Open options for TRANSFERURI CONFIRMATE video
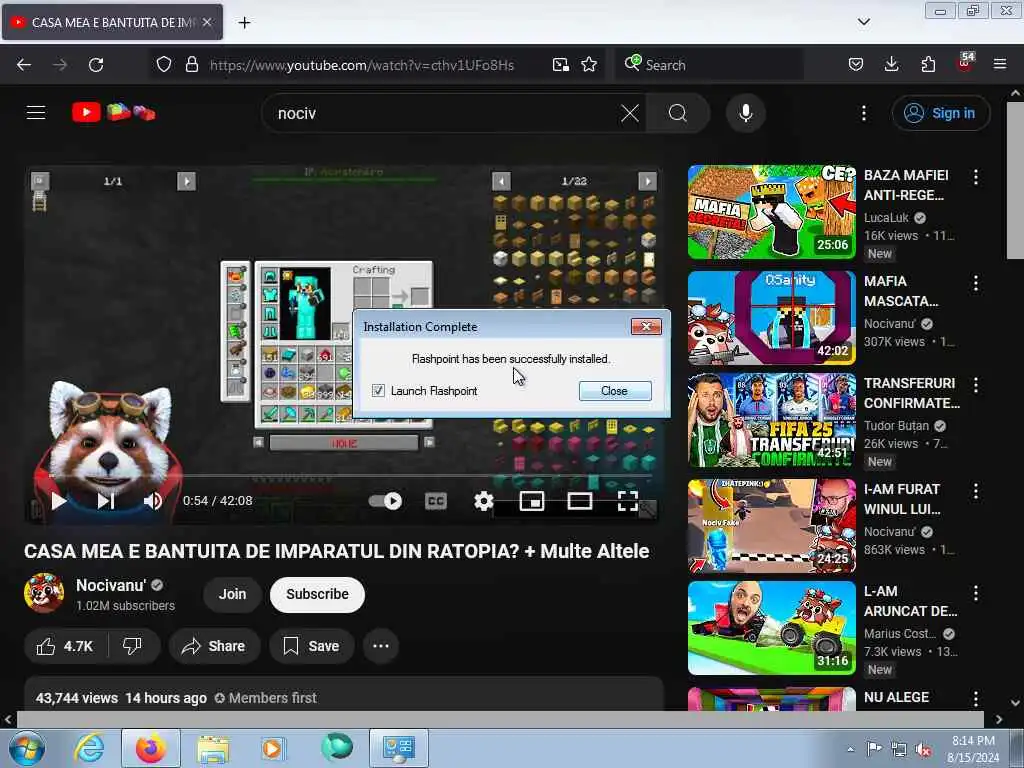Viewport: 1024px width, 768px height. click(x=976, y=385)
